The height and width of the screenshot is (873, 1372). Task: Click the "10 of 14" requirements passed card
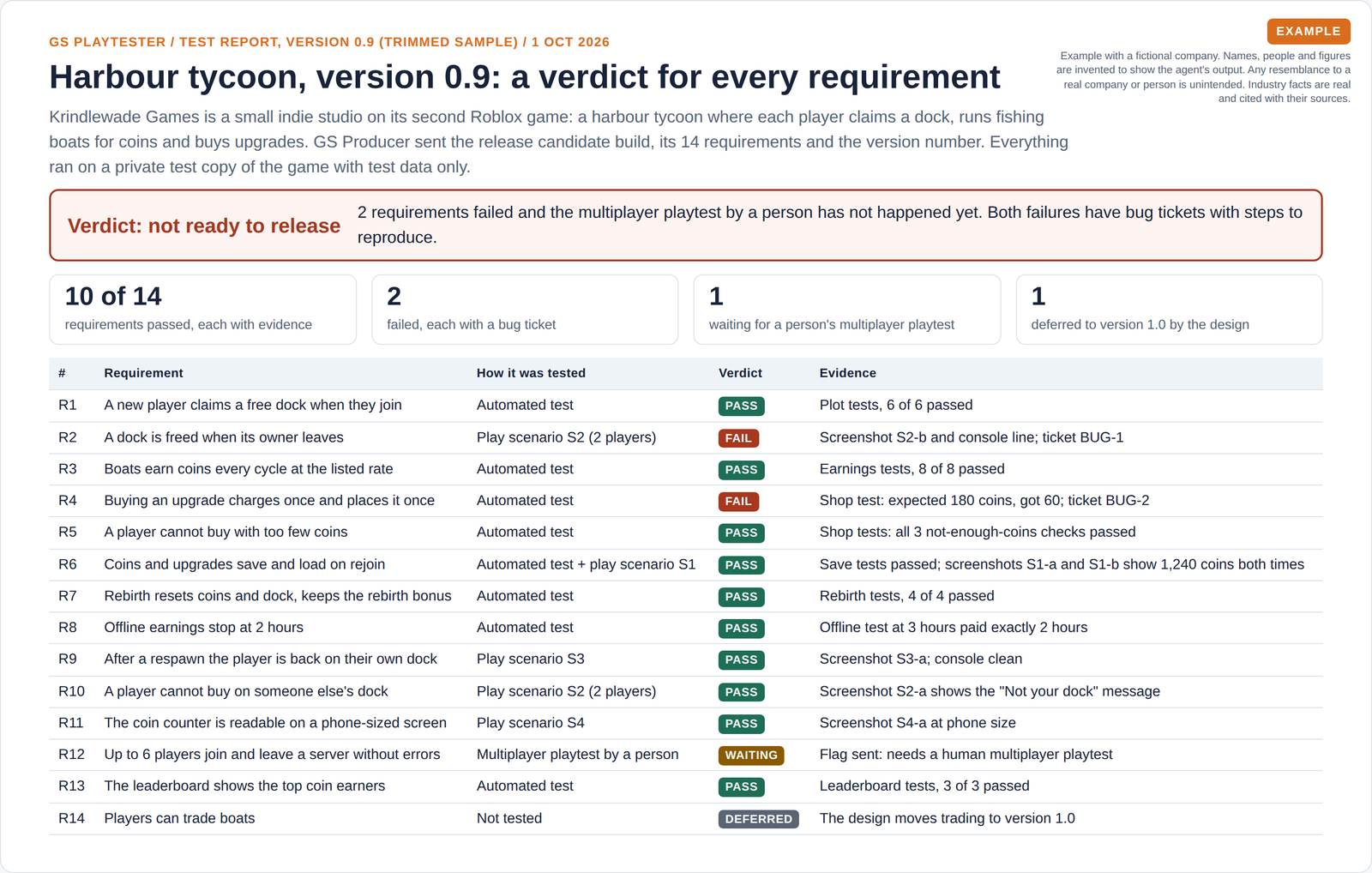(x=202, y=310)
